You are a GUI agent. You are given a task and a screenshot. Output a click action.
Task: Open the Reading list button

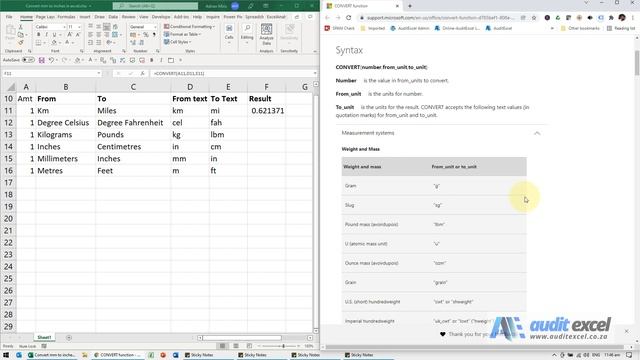(x=621, y=29)
